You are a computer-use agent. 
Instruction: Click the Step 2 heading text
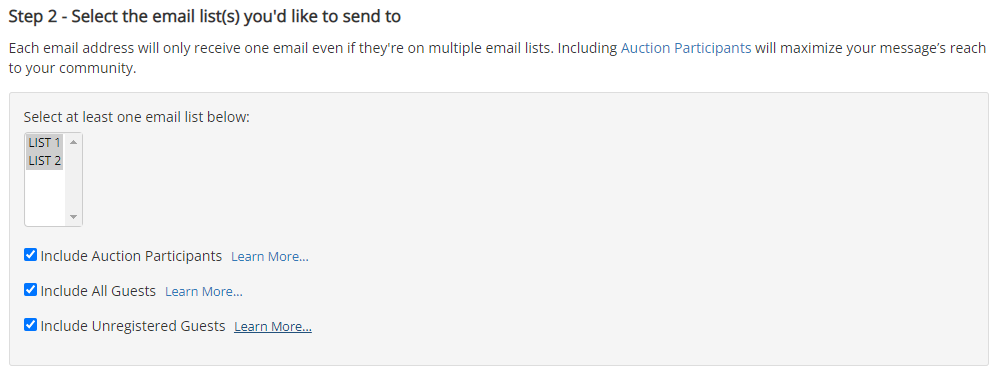click(x=205, y=17)
